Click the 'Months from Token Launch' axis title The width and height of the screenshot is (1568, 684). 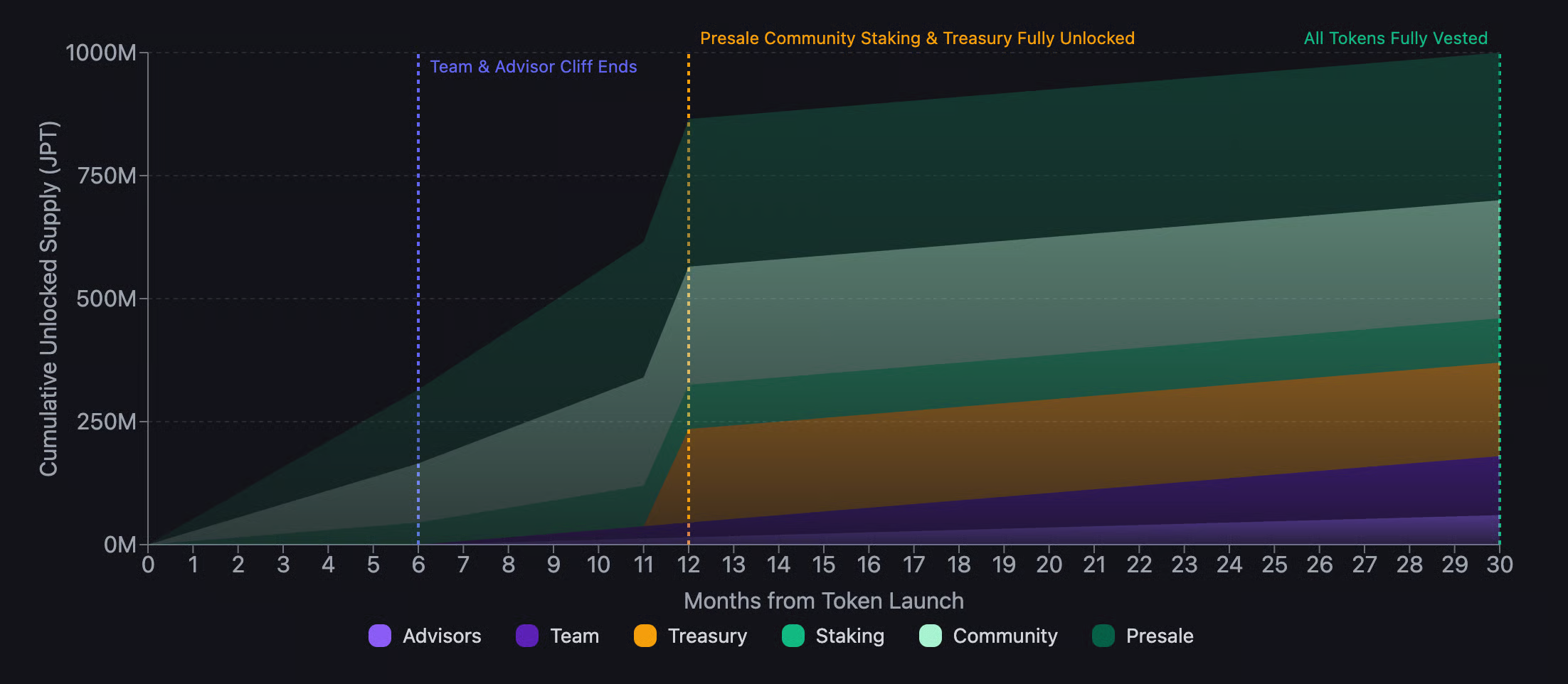pyautogui.click(x=823, y=601)
